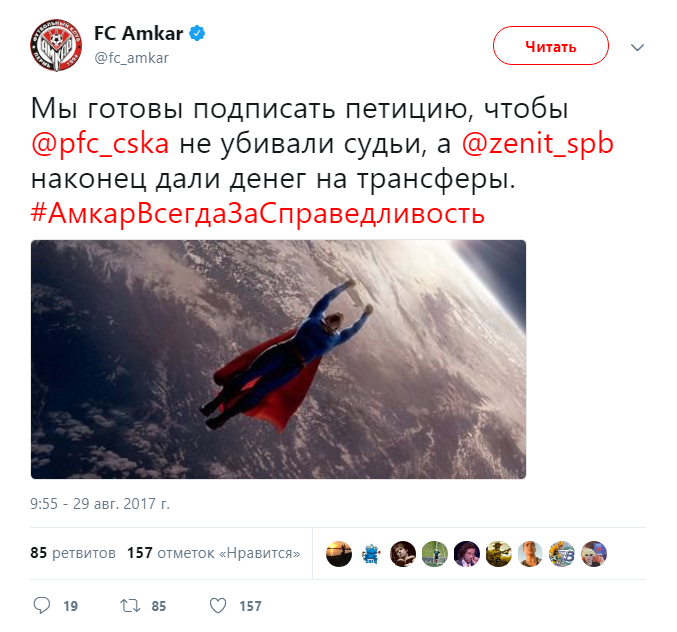The width and height of the screenshot is (677, 632).
Task: Open the @fc_amkar handle
Action: [x=131, y=58]
